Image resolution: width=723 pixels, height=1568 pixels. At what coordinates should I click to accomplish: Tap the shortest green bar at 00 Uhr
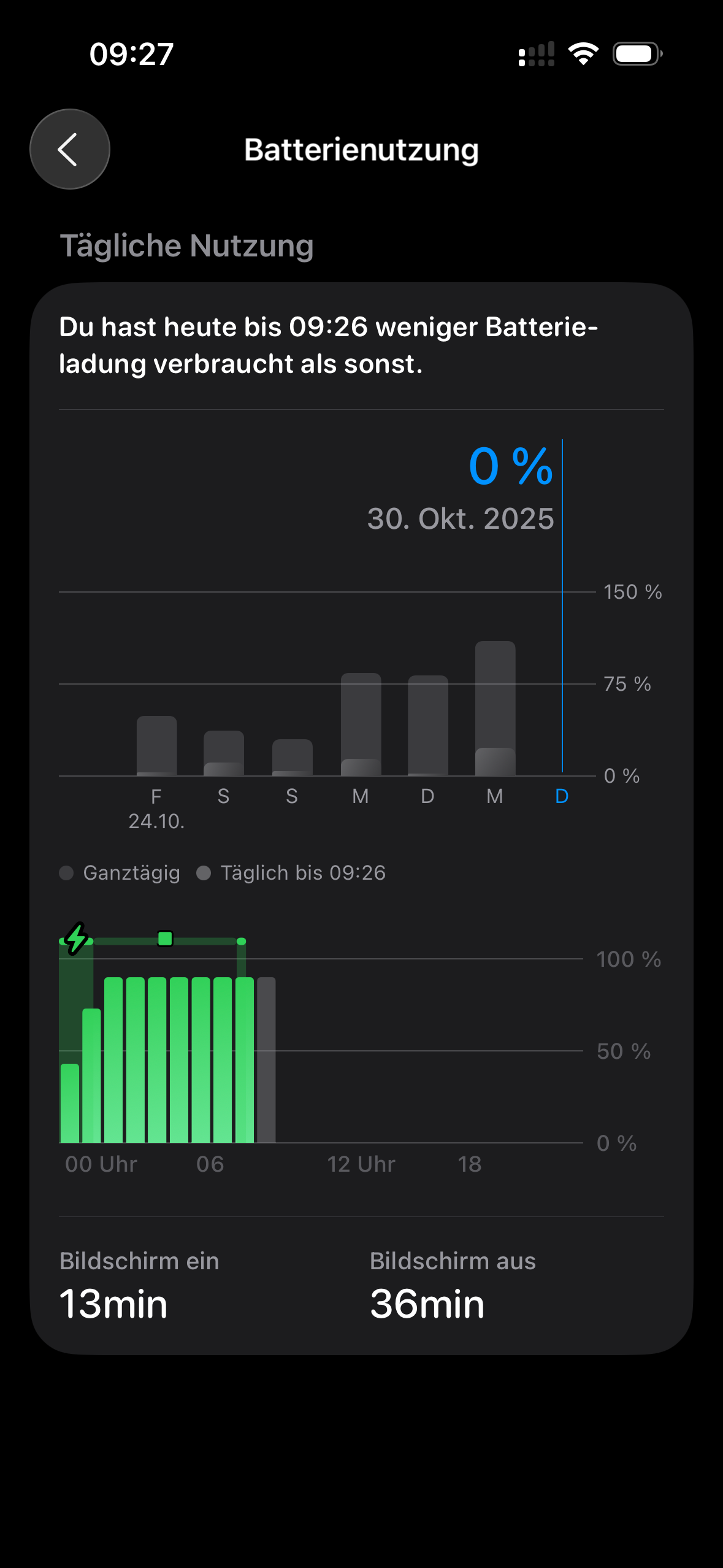tap(70, 1103)
